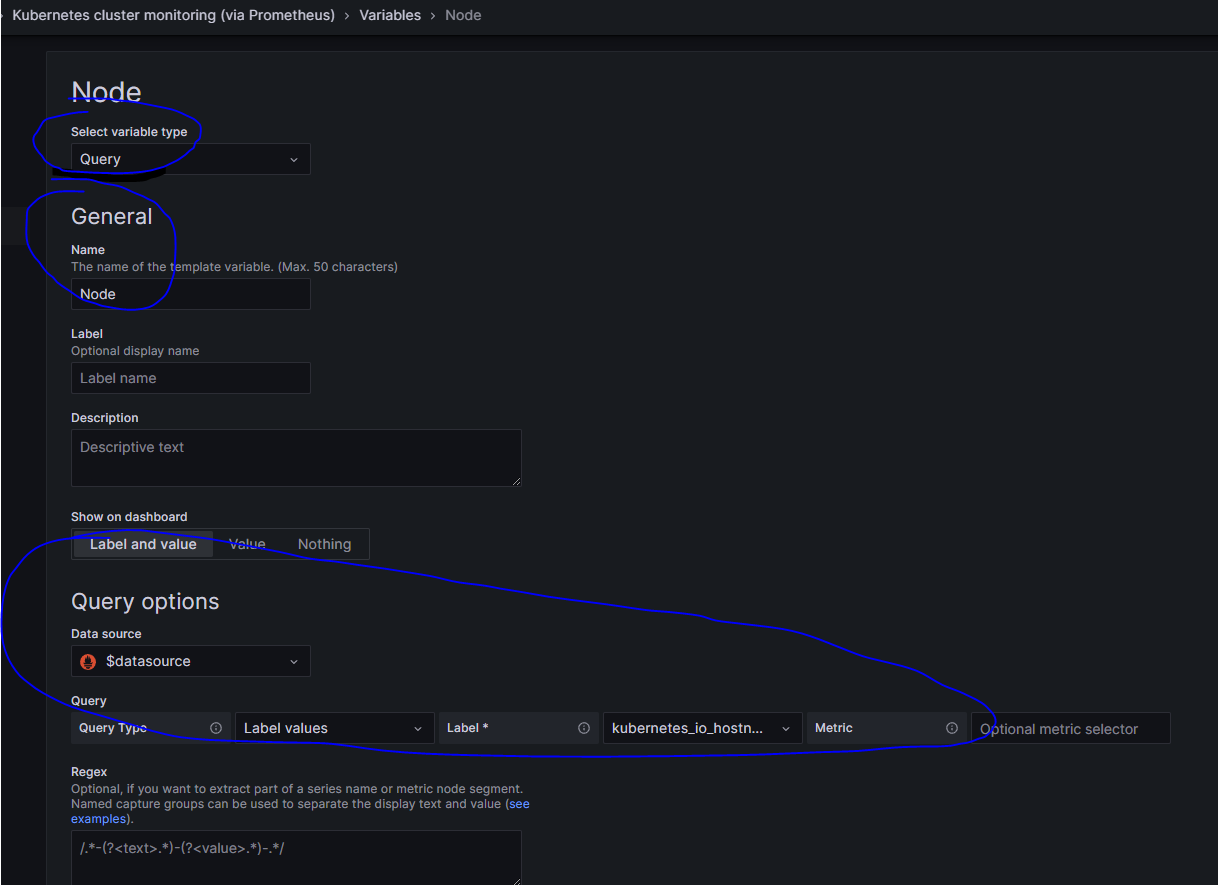Open the Kubernetes cluster monitoring breadcrumb
Screen dimensions: 1218x885
173,15
